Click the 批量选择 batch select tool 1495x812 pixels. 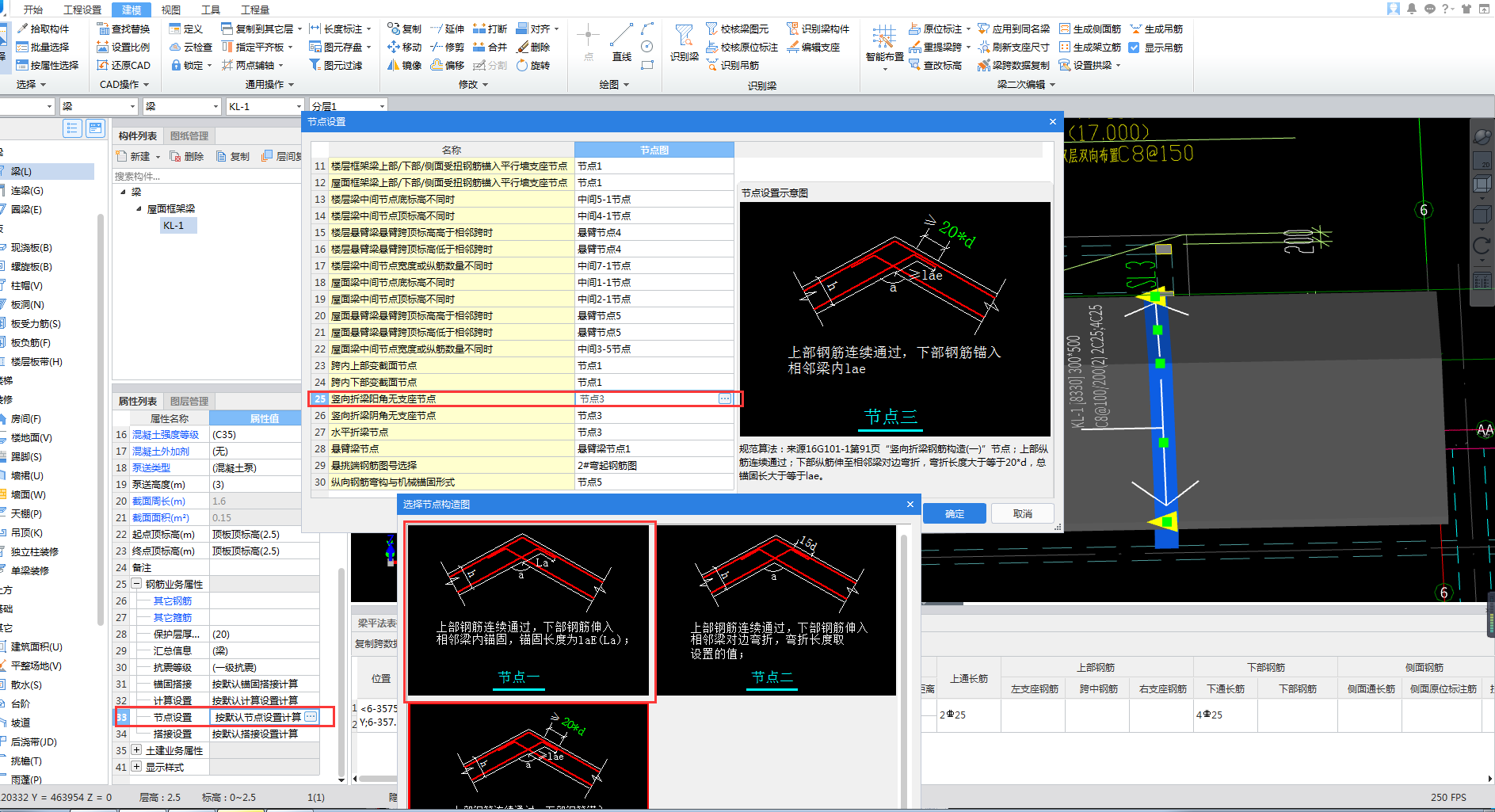click(44, 47)
